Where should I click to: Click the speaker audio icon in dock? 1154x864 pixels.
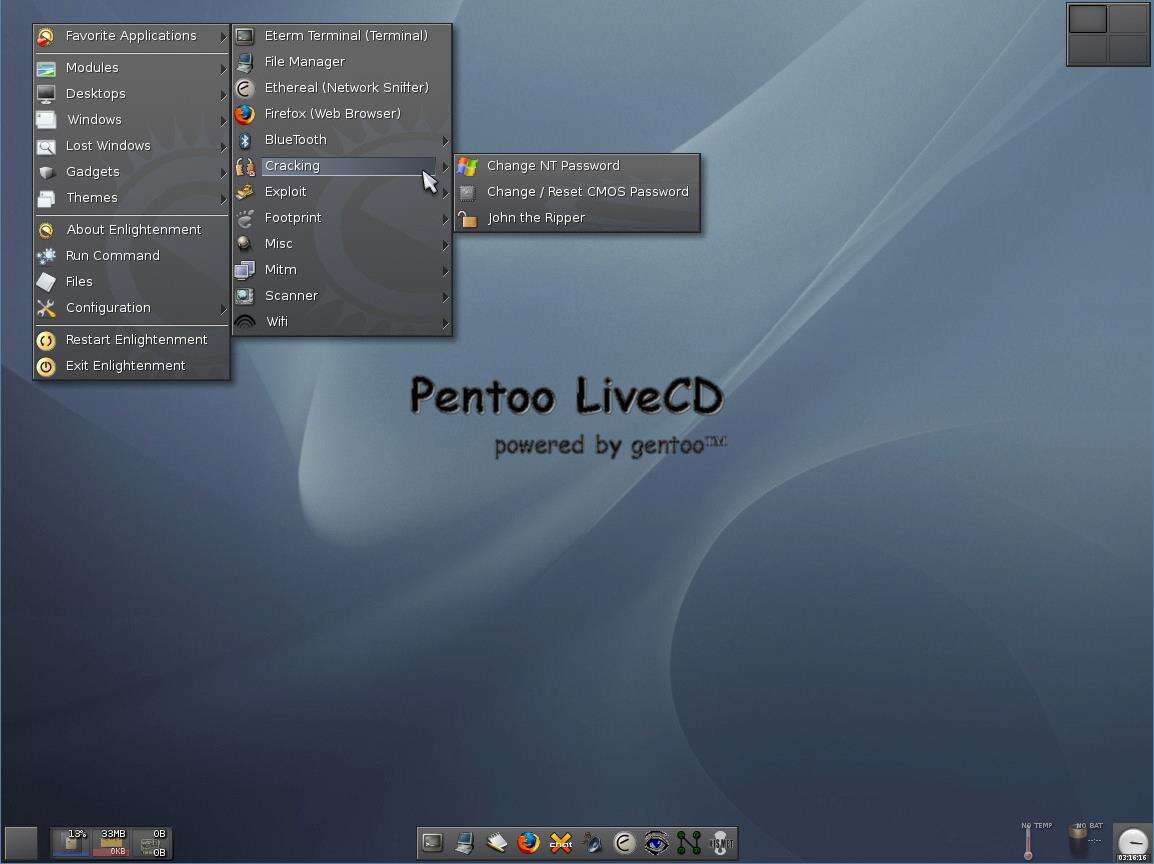click(592, 843)
